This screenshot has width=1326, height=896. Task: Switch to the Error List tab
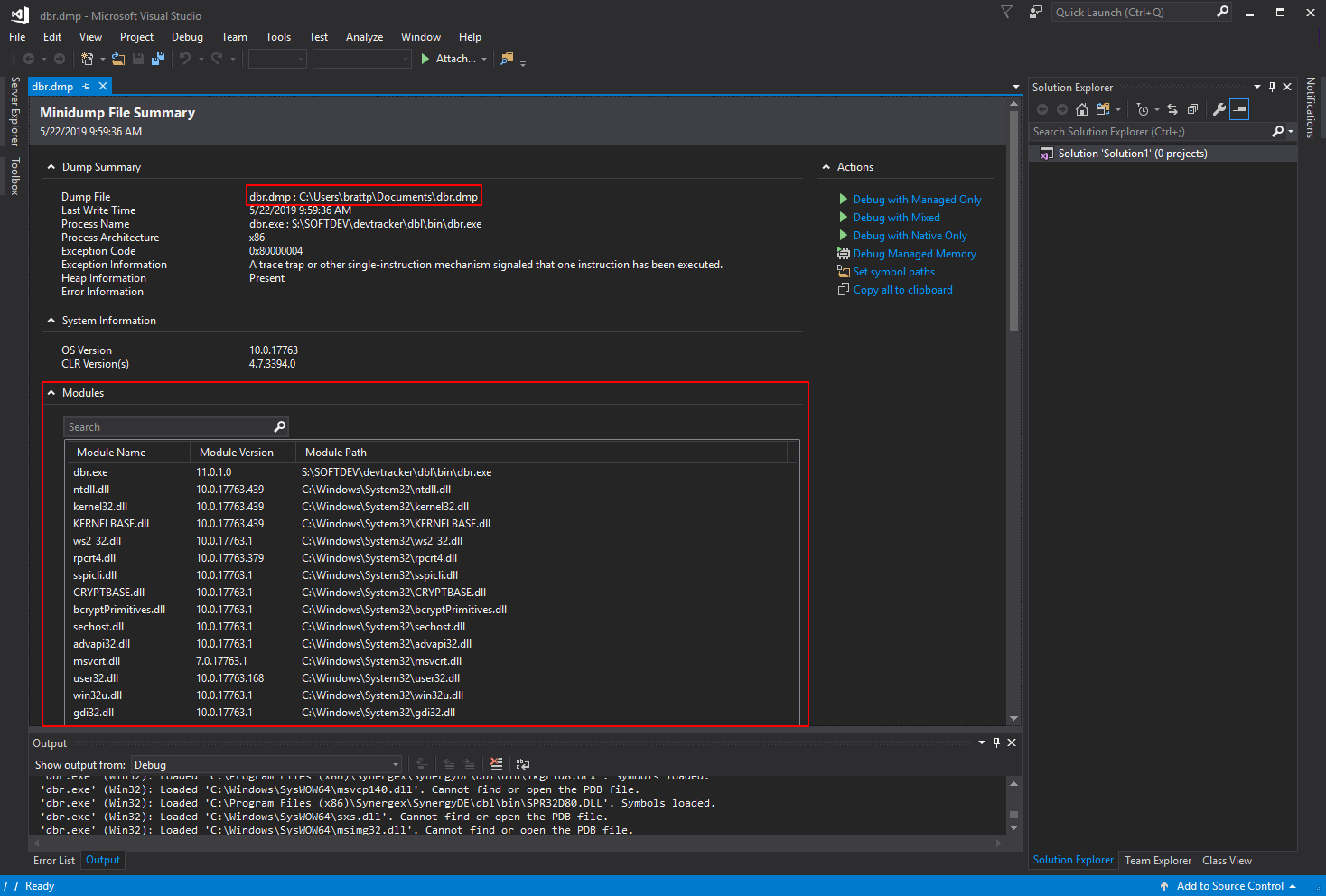click(x=54, y=861)
